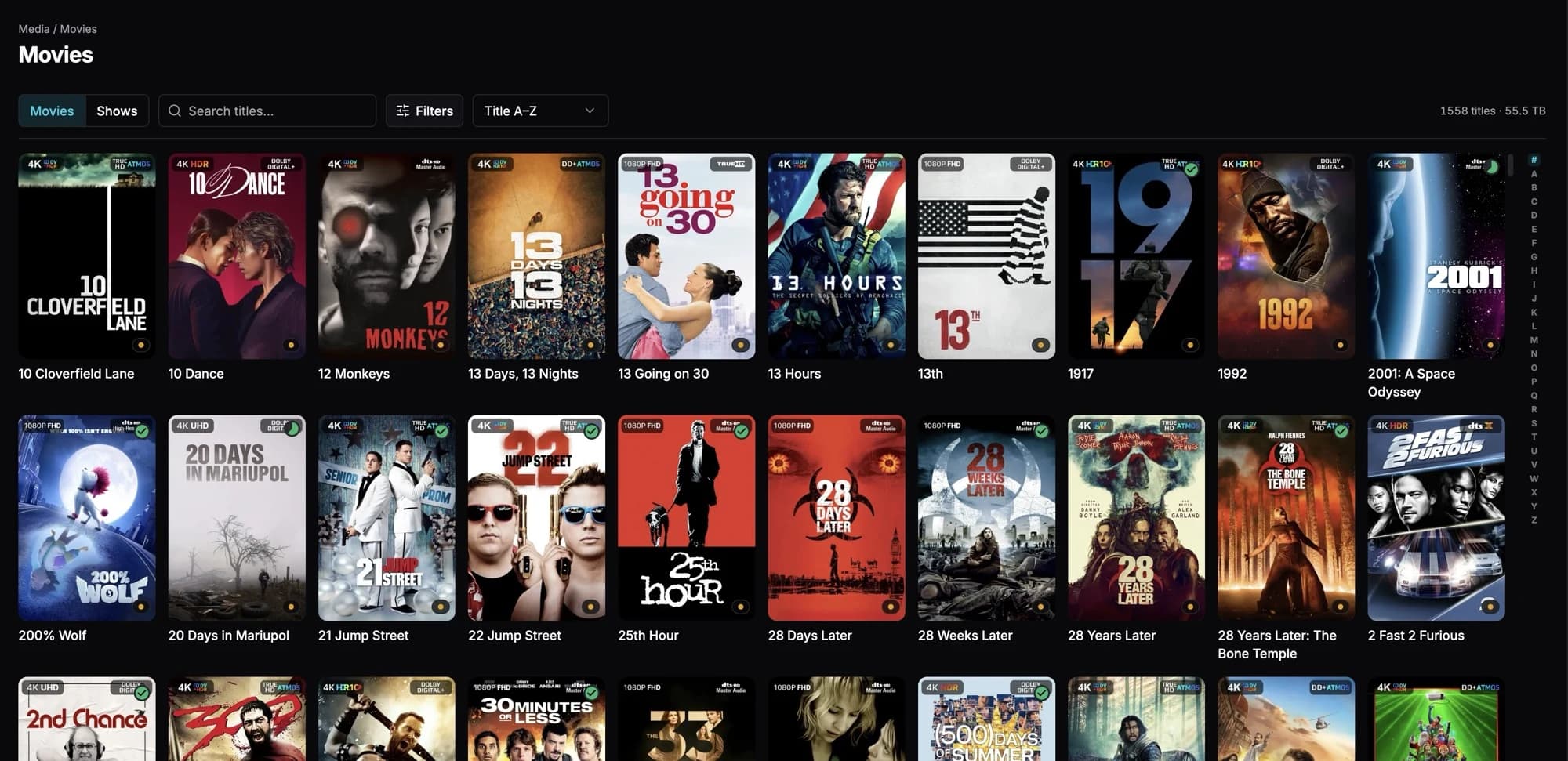1568x761 pixels.
Task: Follow the Media breadcrumb link
Action: coord(34,29)
